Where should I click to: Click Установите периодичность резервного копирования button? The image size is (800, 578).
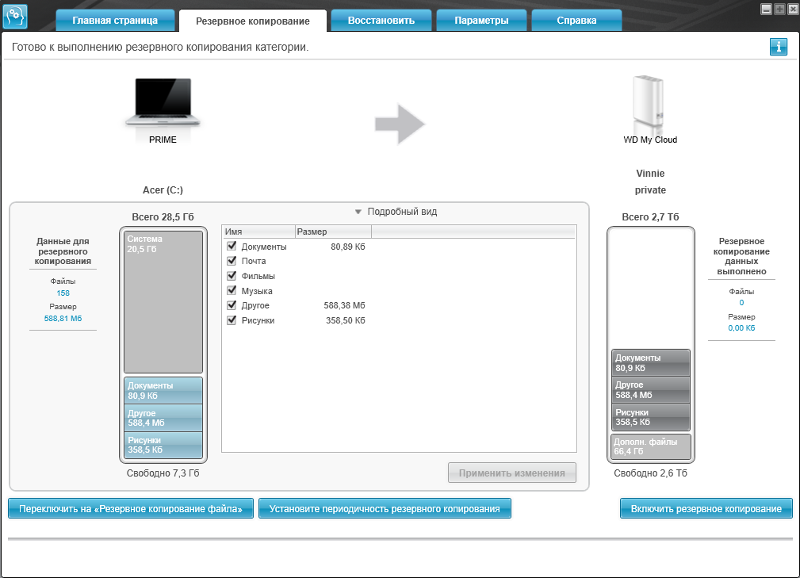pos(385,509)
